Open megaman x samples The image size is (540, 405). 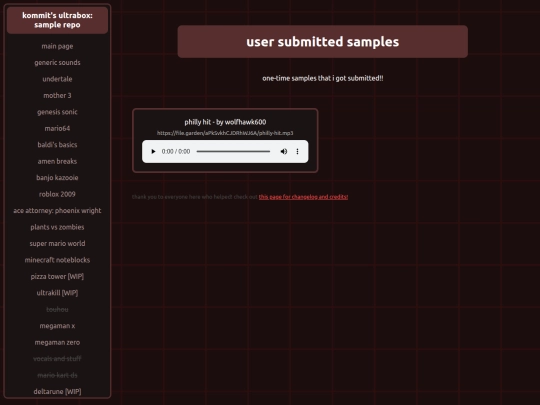click(x=57, y=326)
